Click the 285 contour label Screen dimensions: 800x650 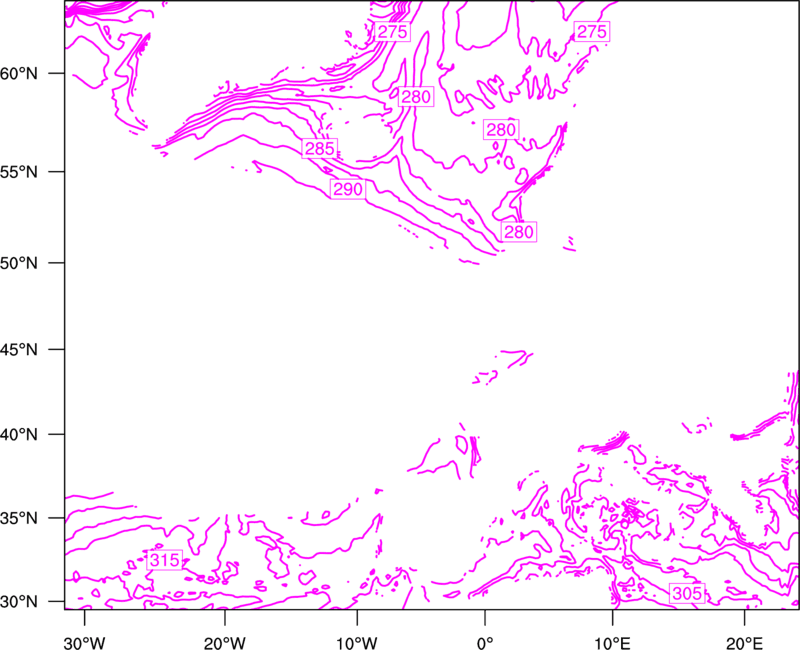[320, 148]
